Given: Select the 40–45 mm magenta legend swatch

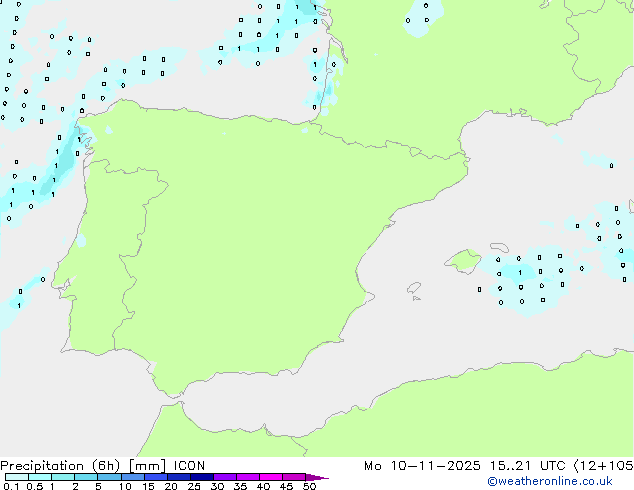Looking at the screenshot, I should click(x=271, y=477).
